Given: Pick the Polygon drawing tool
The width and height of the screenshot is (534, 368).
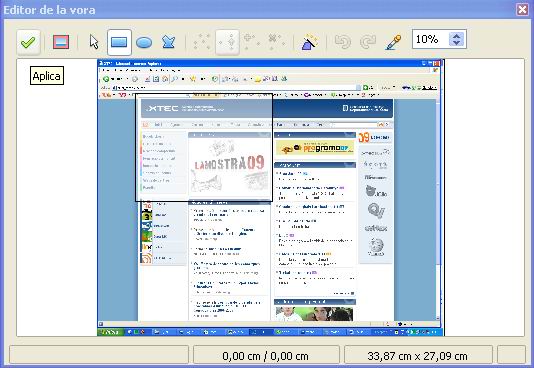Looking at the screenshot, I should click(169, 42).
